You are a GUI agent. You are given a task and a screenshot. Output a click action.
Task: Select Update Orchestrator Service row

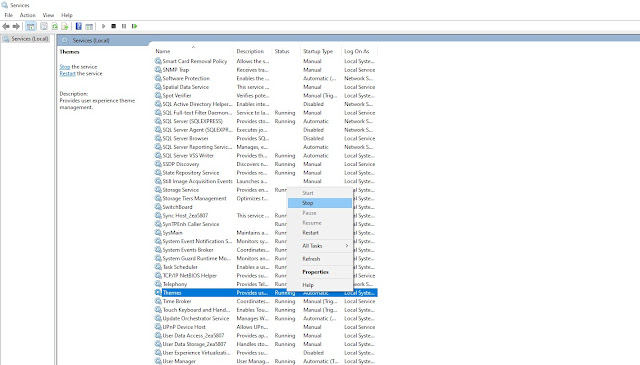coord(265,318)
